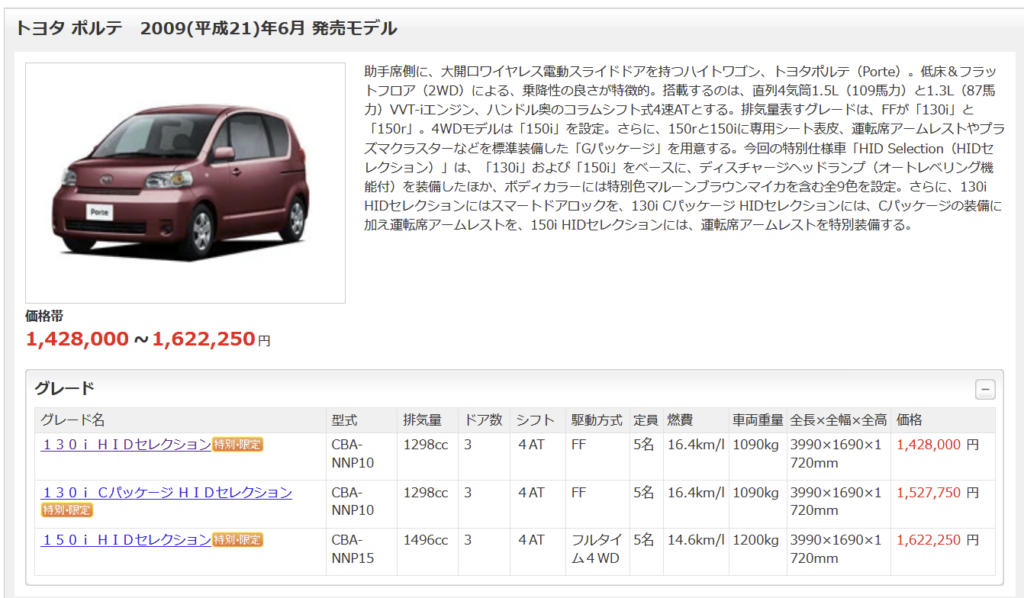1024x598 pixels.
Task: Click the 1,622,250 円 price in the table
Action: tap(937, 540)
